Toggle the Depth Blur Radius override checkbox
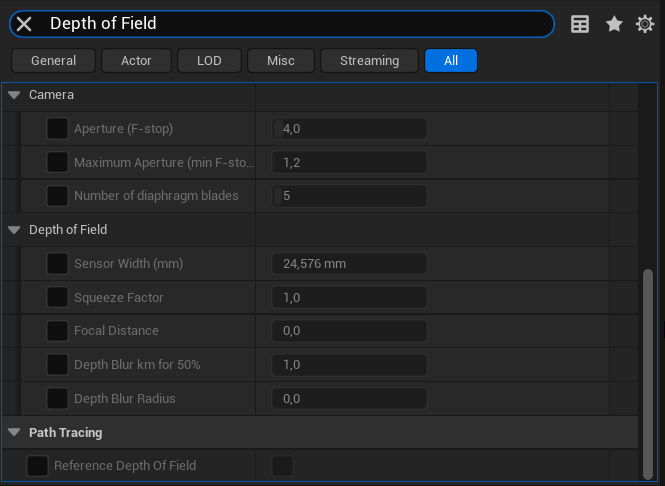The height and width of the screenshot is (486, 665). pos(58,399)
